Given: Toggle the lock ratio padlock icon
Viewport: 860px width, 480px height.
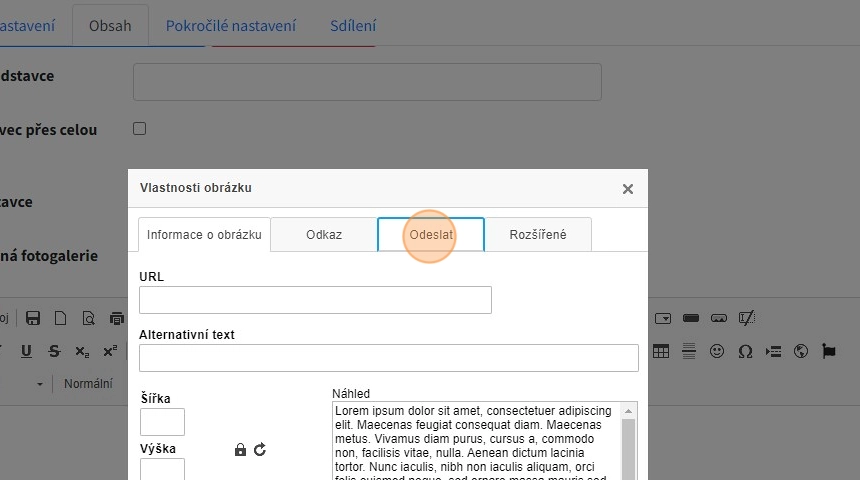Looking at the screenshot, I should coord(240,450).
